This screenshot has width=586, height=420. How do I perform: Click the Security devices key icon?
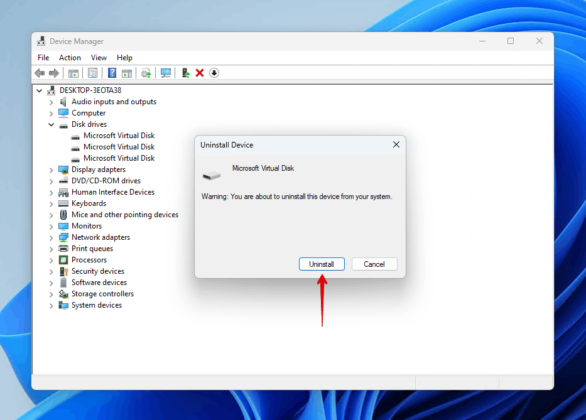pos(64,271)
